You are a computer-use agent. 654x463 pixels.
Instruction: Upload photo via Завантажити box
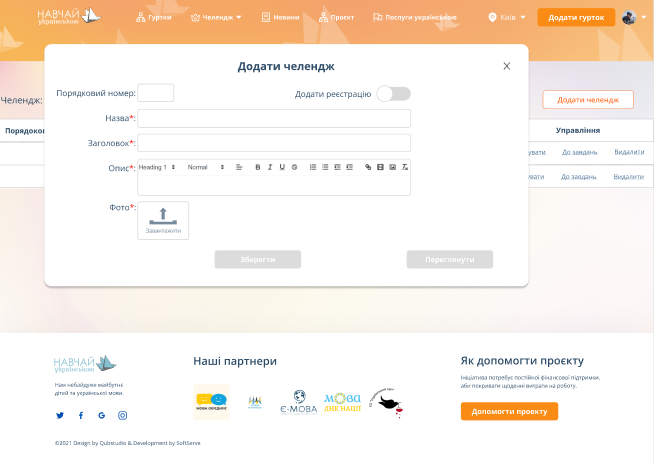[x=163, y=221]
